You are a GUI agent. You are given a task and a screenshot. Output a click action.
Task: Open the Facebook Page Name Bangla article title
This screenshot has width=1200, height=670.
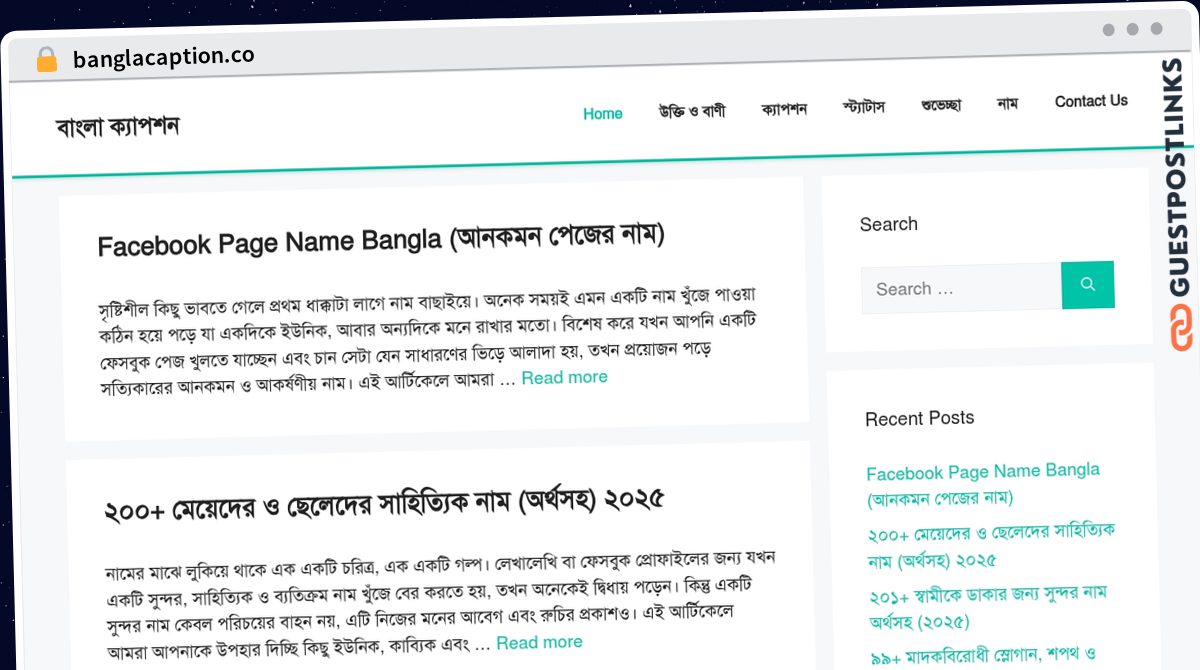coord(381,241)
